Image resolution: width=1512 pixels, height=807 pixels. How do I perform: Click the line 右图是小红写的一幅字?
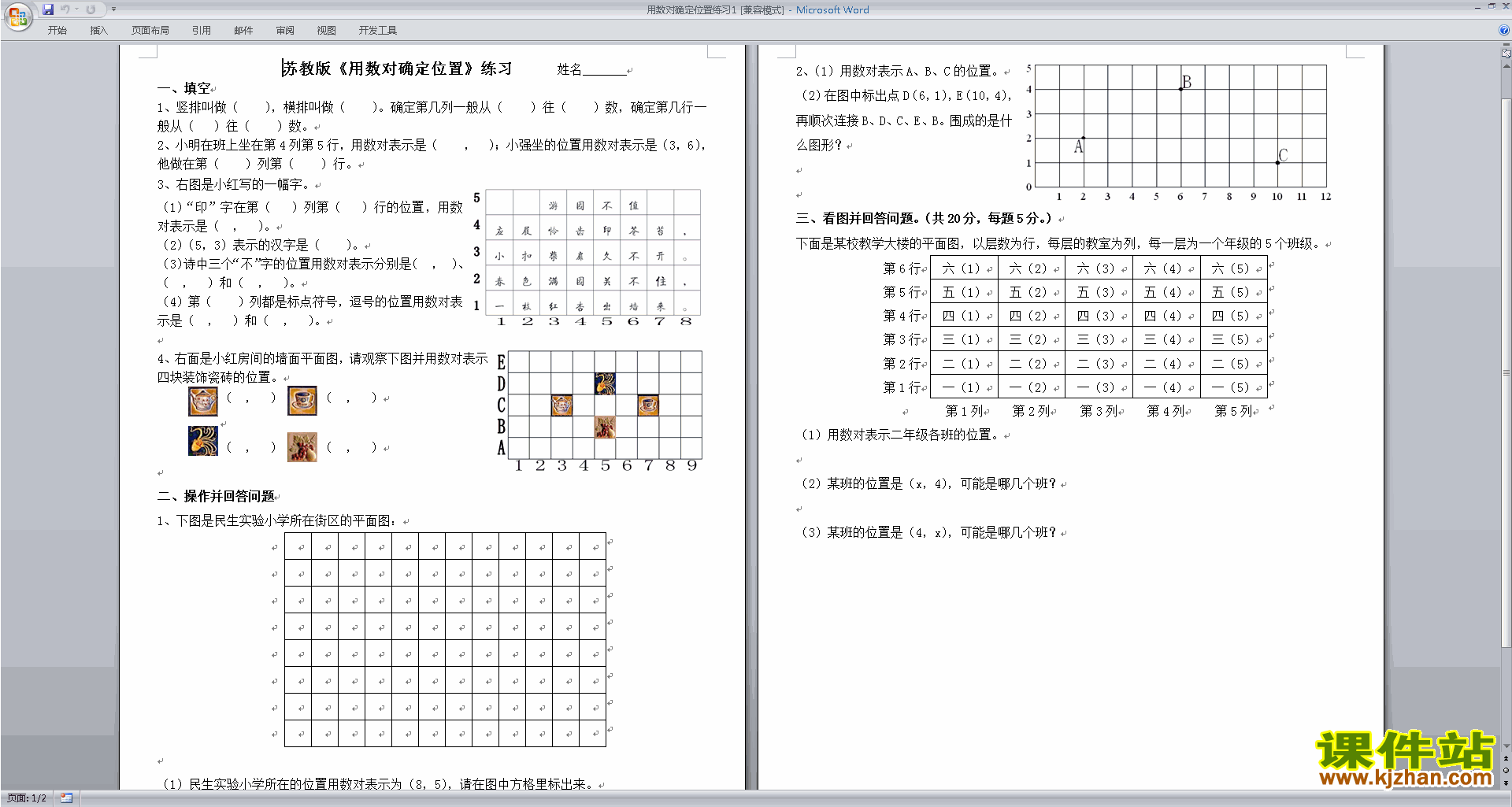[244, 184]
